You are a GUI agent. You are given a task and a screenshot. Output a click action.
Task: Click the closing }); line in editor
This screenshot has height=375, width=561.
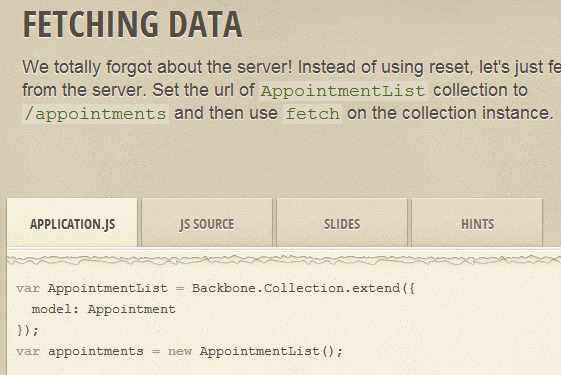(27, 330)
